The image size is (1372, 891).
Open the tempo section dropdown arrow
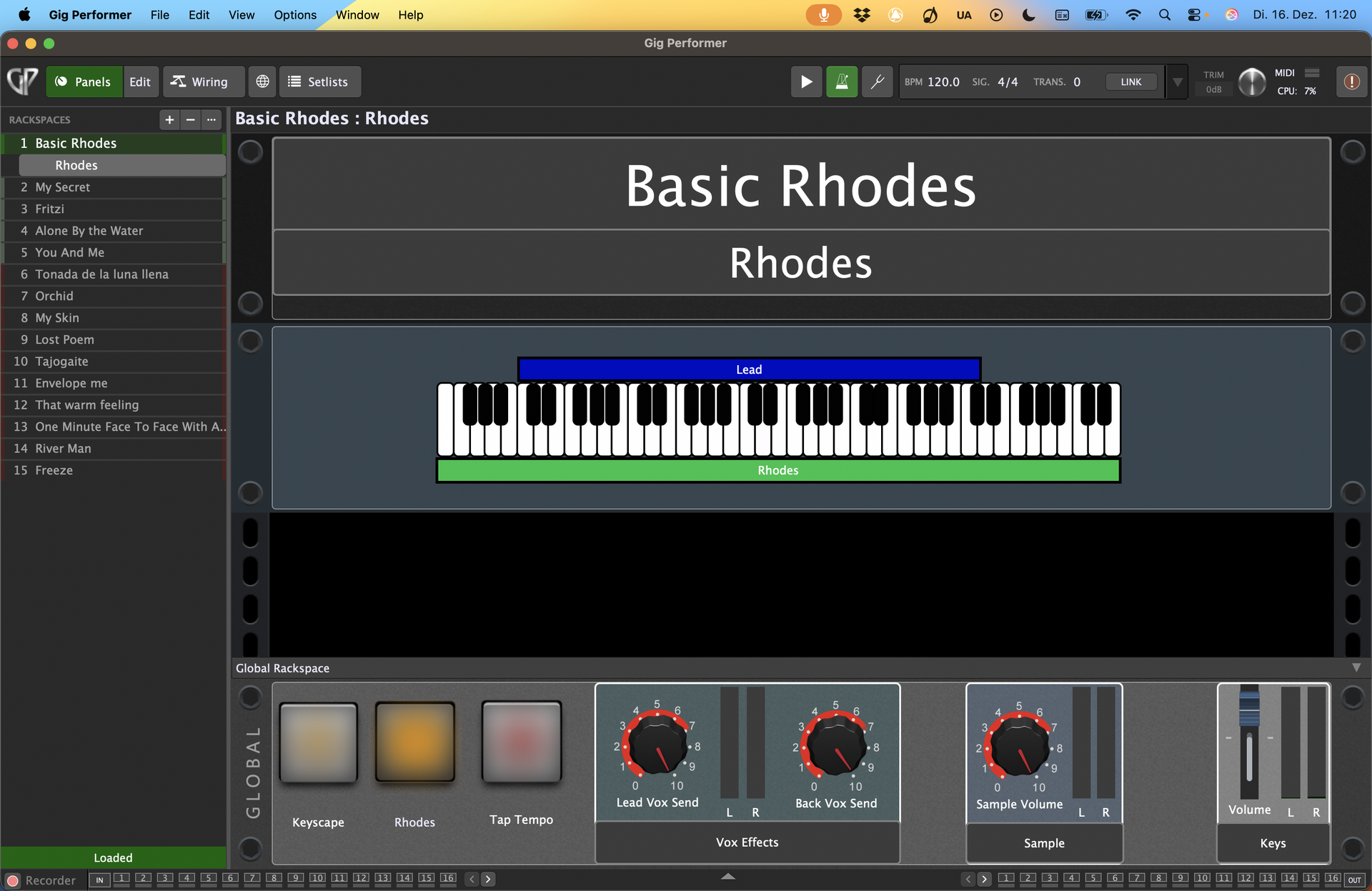click(1177, 81)
